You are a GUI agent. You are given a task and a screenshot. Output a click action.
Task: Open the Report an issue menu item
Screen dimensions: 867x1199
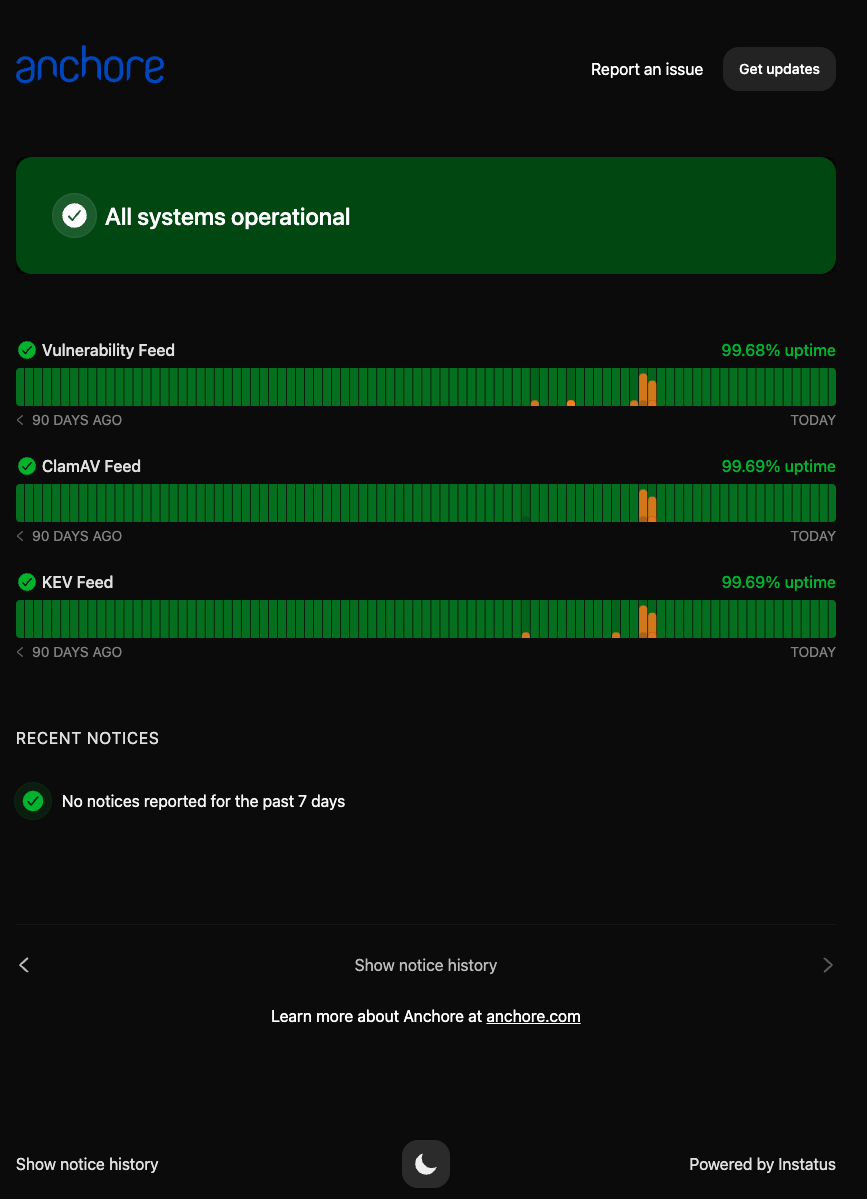[x=646, y=69]
